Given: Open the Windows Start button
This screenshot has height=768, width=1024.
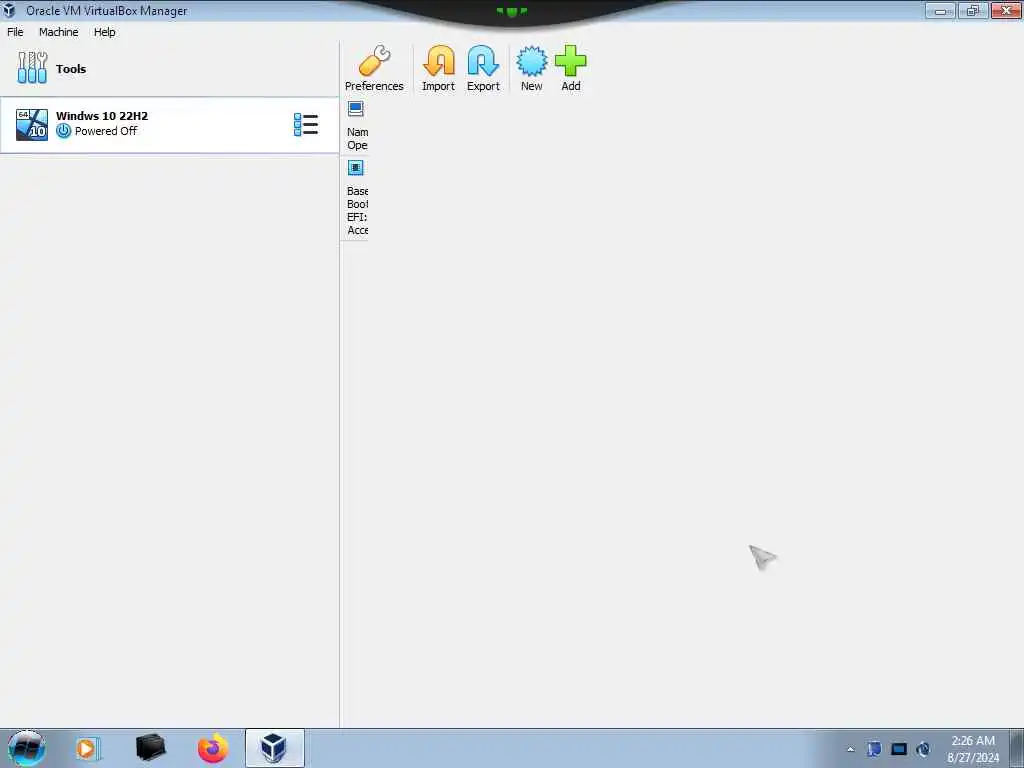Looking at the screenshot, I should [26, 748].
